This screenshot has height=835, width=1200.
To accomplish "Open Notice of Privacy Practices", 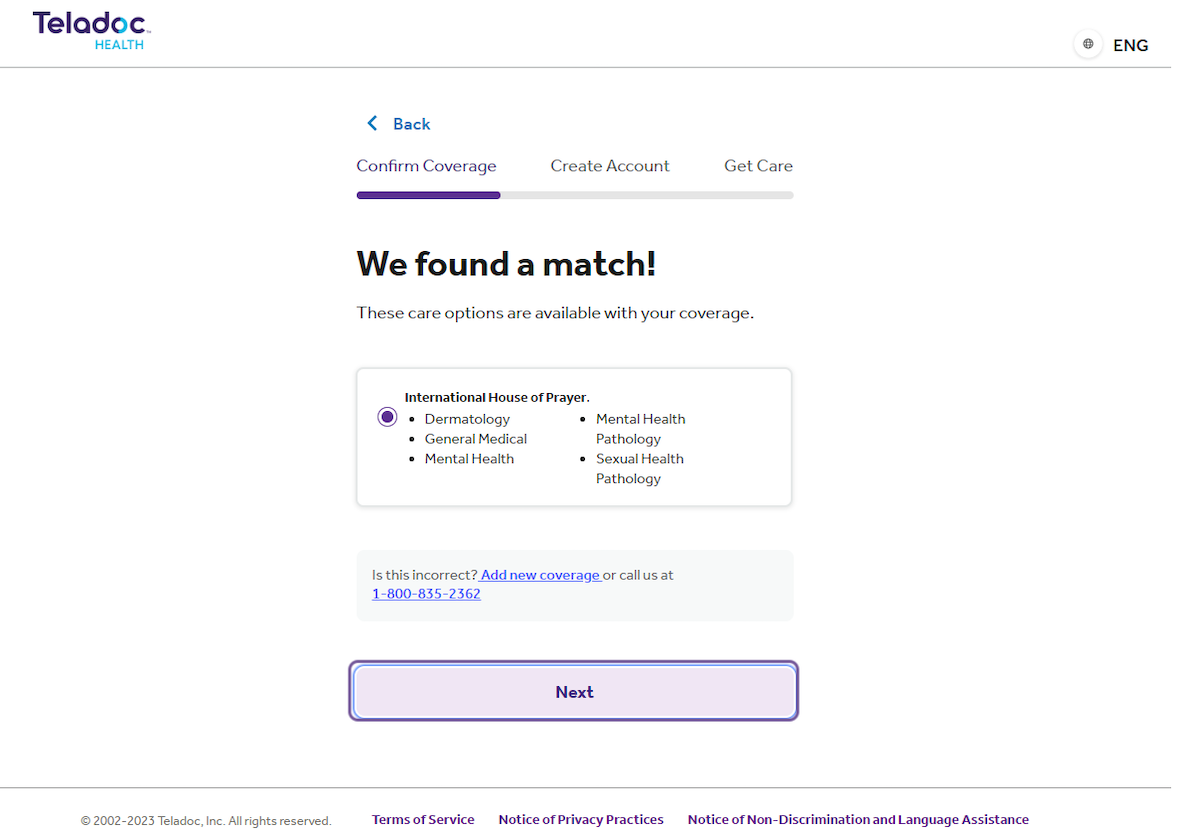I will pyautogui.click(x=581, y=820).
